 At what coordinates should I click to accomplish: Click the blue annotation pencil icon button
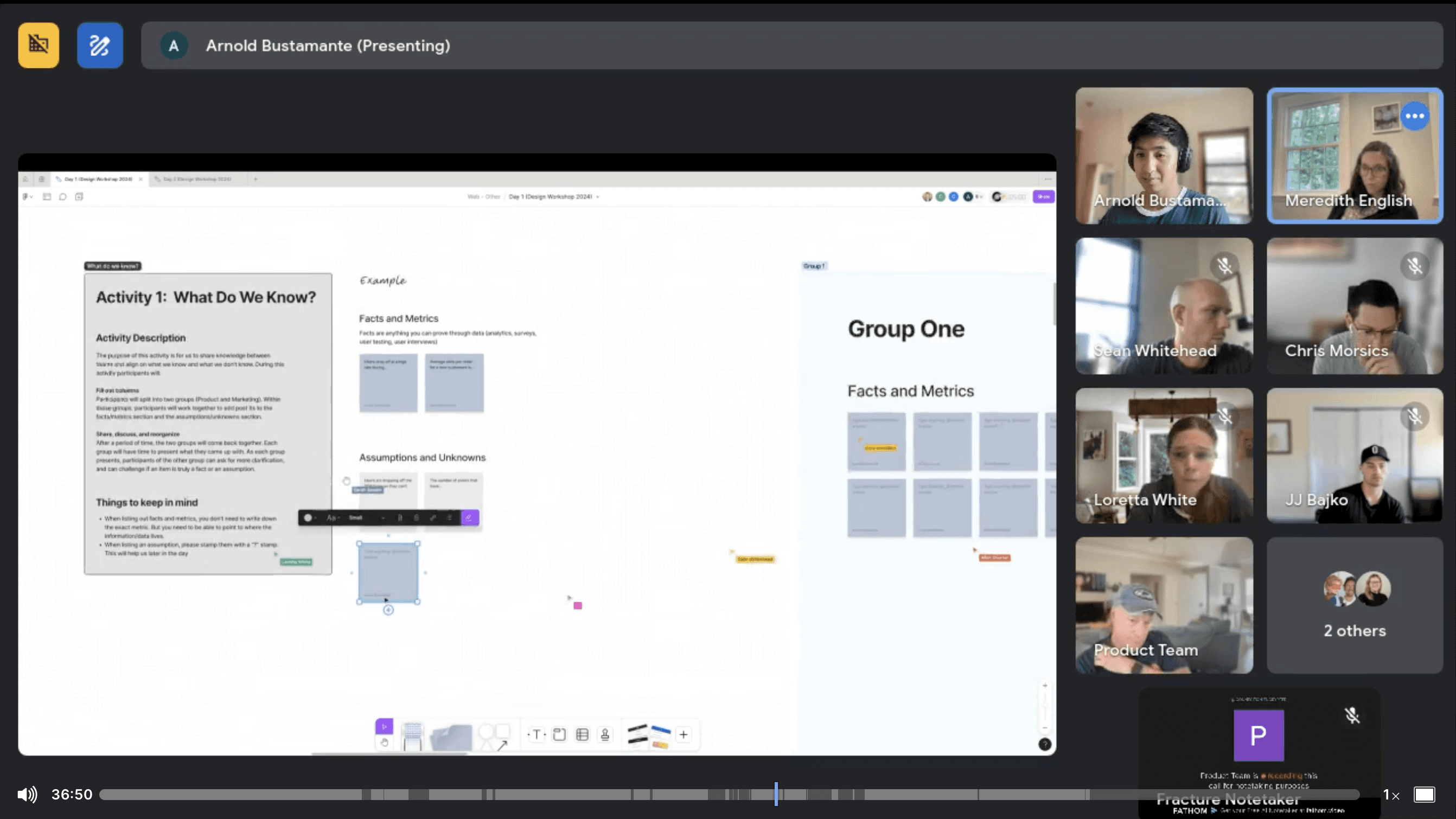point(100,45)
